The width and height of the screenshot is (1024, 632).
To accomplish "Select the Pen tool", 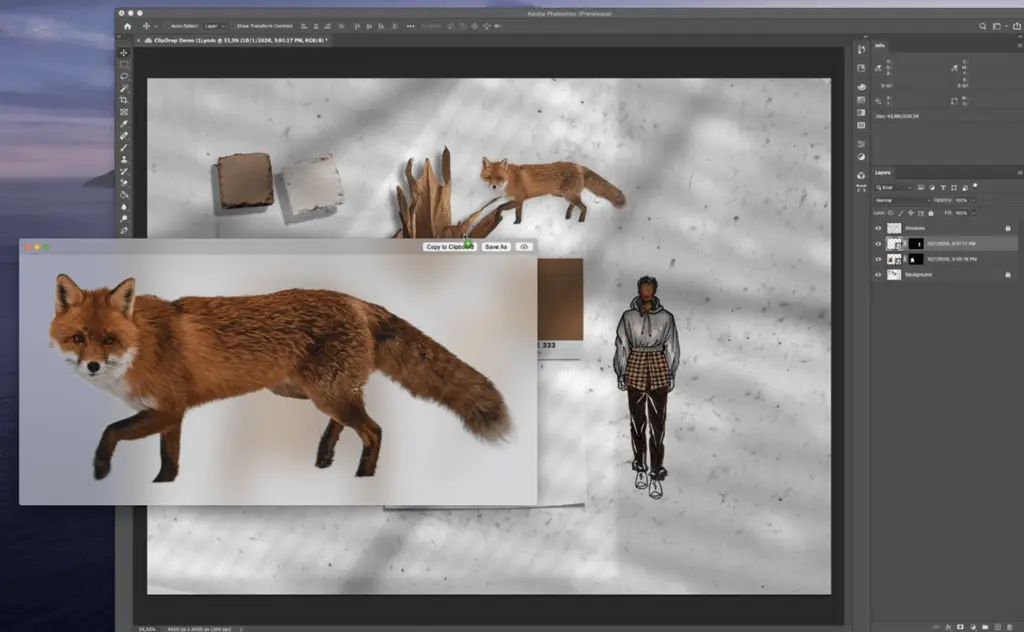I will [124, 230].
